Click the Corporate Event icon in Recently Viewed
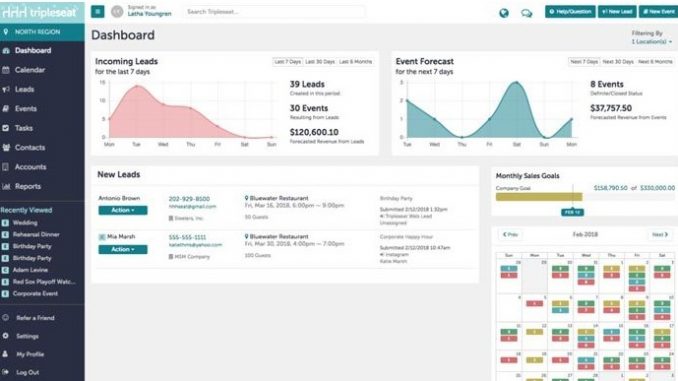This screenshot has height=381, width=678. [5, 294]
